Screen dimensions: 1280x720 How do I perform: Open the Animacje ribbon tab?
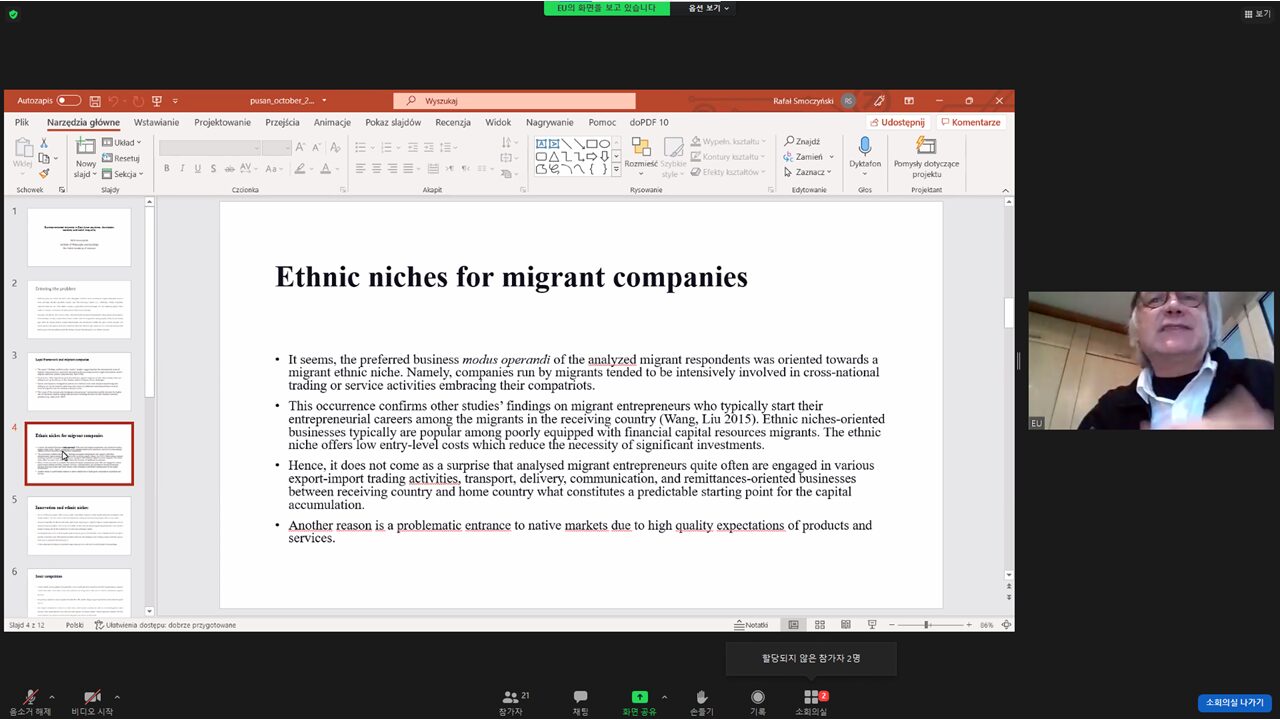(x=332, y=122)
